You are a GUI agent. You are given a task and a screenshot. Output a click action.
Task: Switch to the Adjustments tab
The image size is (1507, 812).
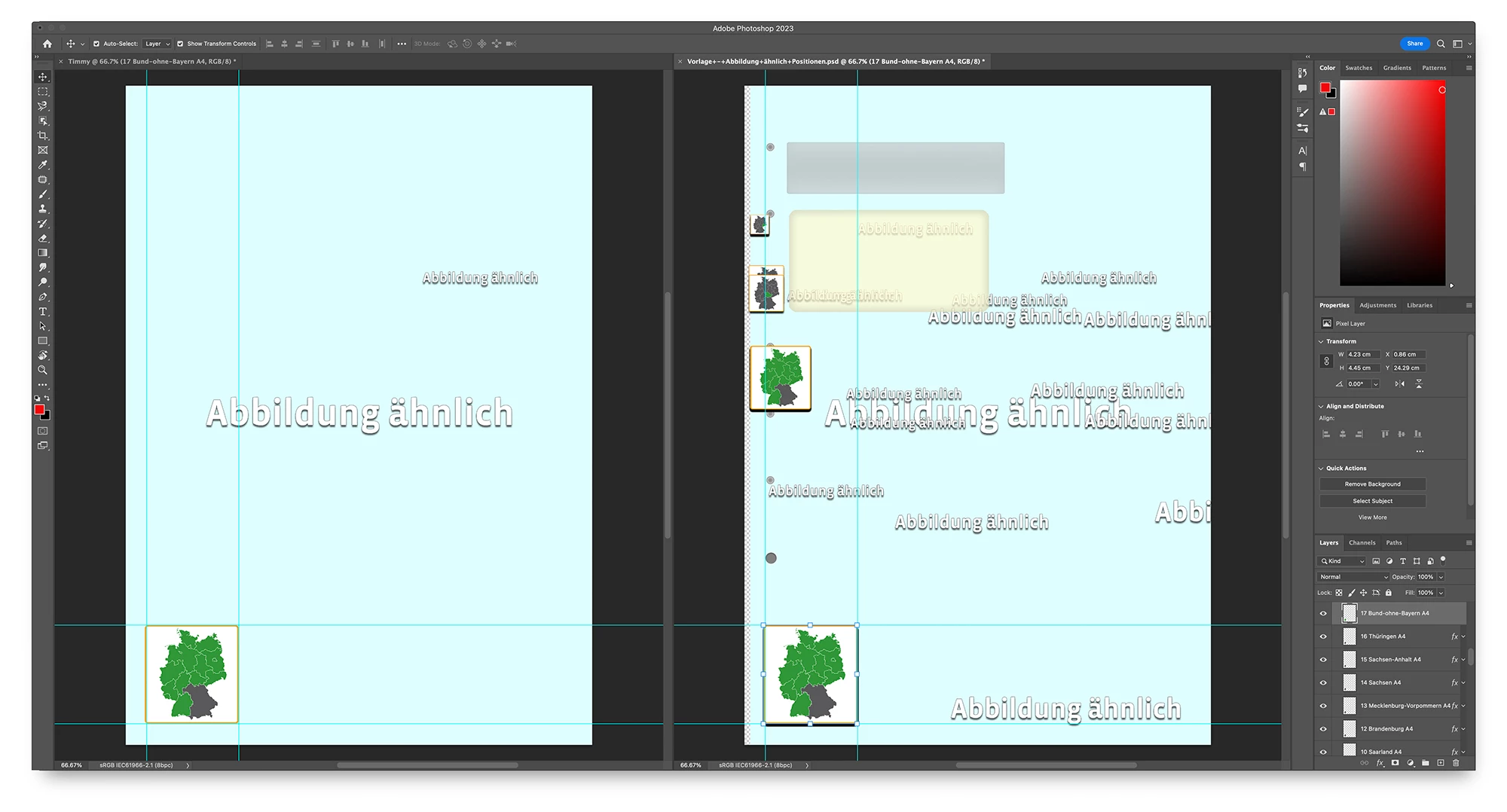(x=1377, y=305)
